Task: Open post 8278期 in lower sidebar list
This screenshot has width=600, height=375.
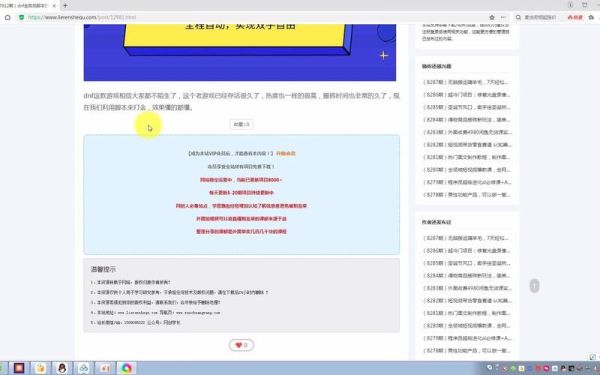Action: [466, 351]
